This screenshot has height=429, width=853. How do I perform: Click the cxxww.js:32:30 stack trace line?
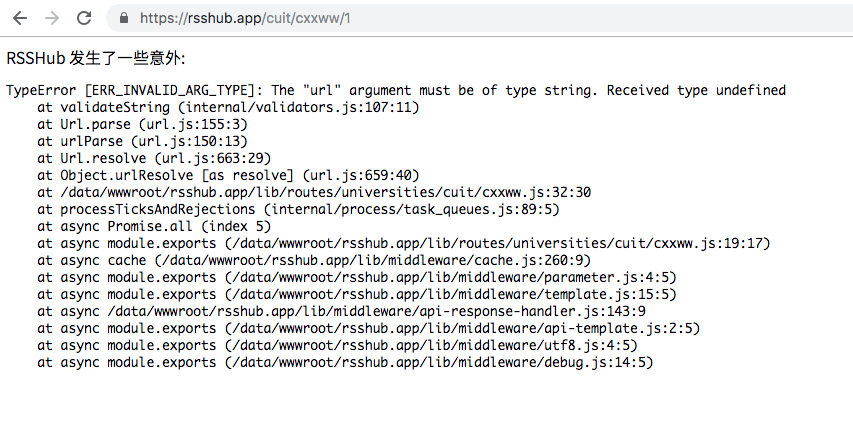point(314,192)
